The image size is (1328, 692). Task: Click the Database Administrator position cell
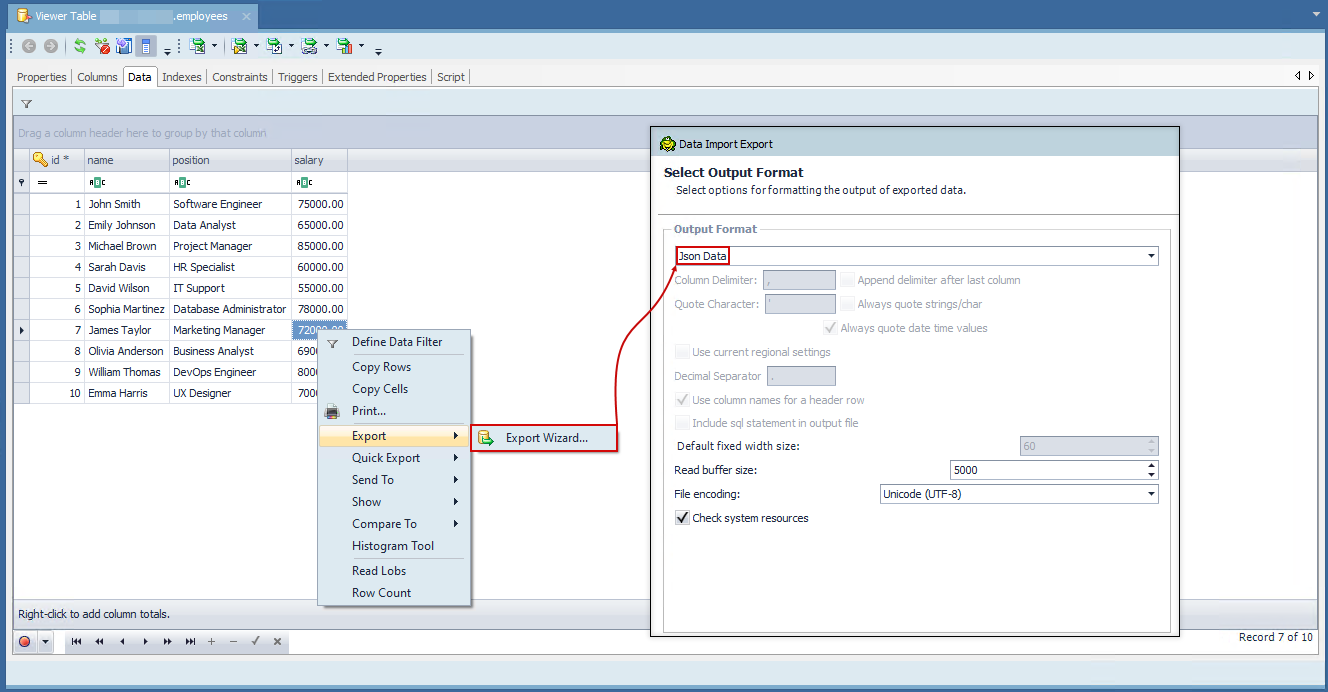pos(229,309)
